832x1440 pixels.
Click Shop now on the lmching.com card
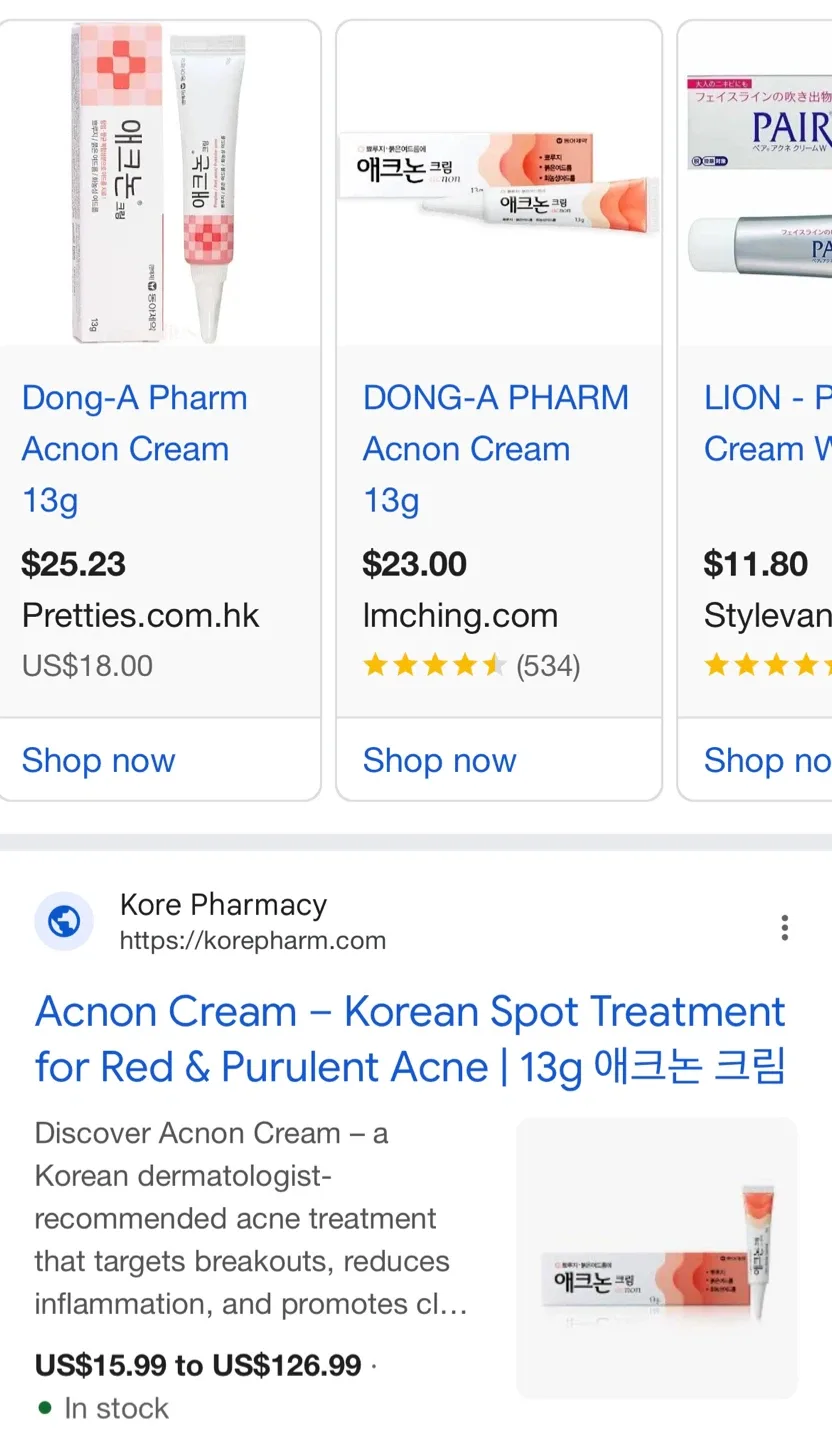[439, 761]
